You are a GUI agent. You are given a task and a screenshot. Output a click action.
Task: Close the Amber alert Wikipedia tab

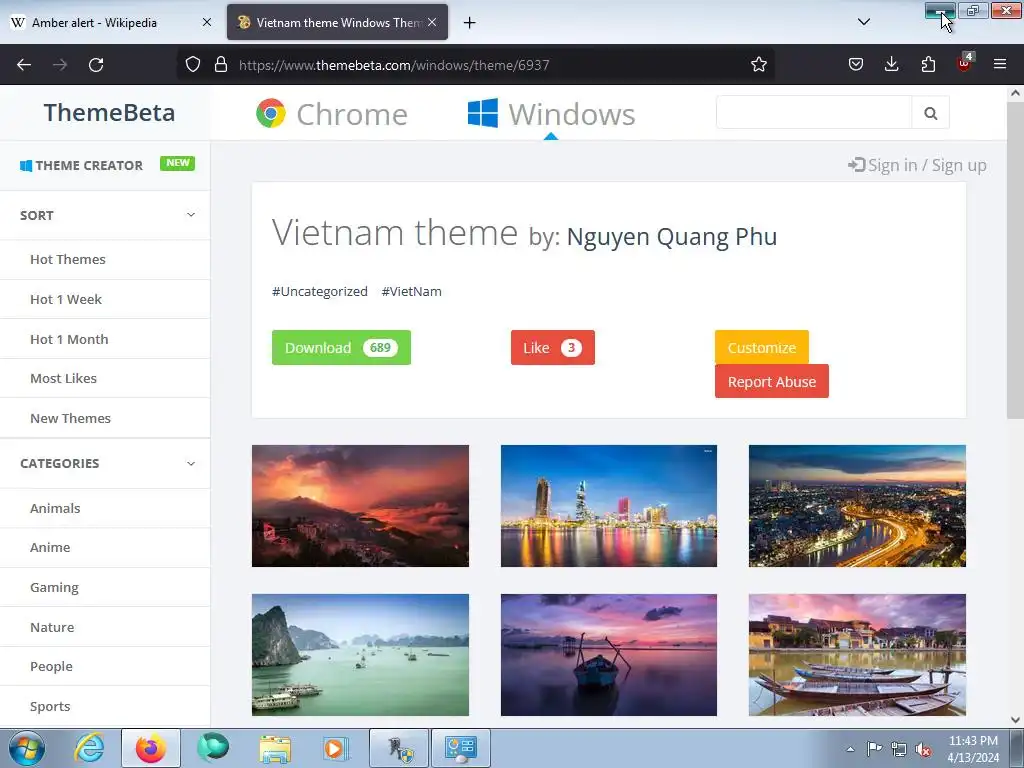(206, 22)
